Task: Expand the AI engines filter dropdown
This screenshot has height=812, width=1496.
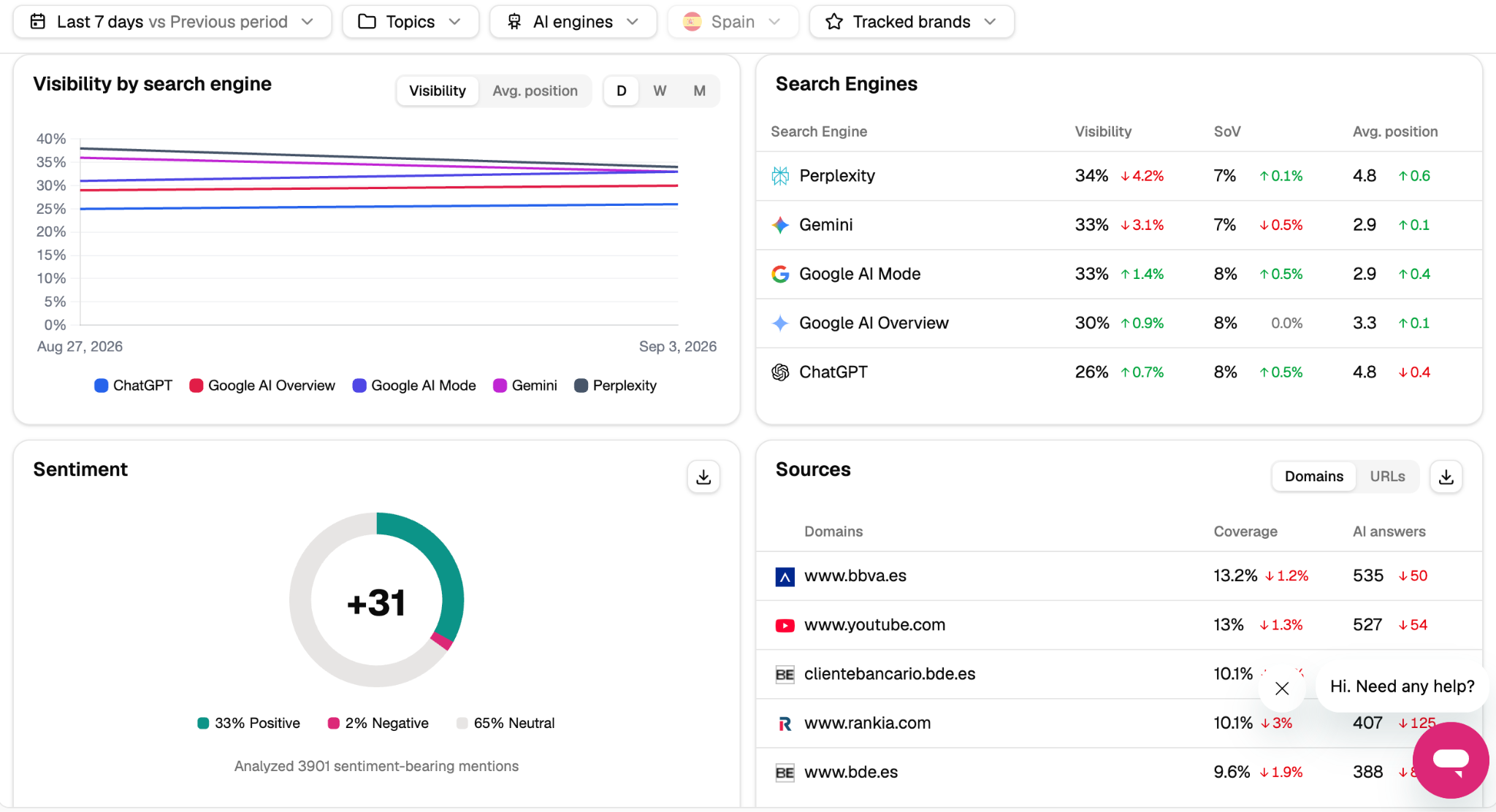Action: [573, 22]
